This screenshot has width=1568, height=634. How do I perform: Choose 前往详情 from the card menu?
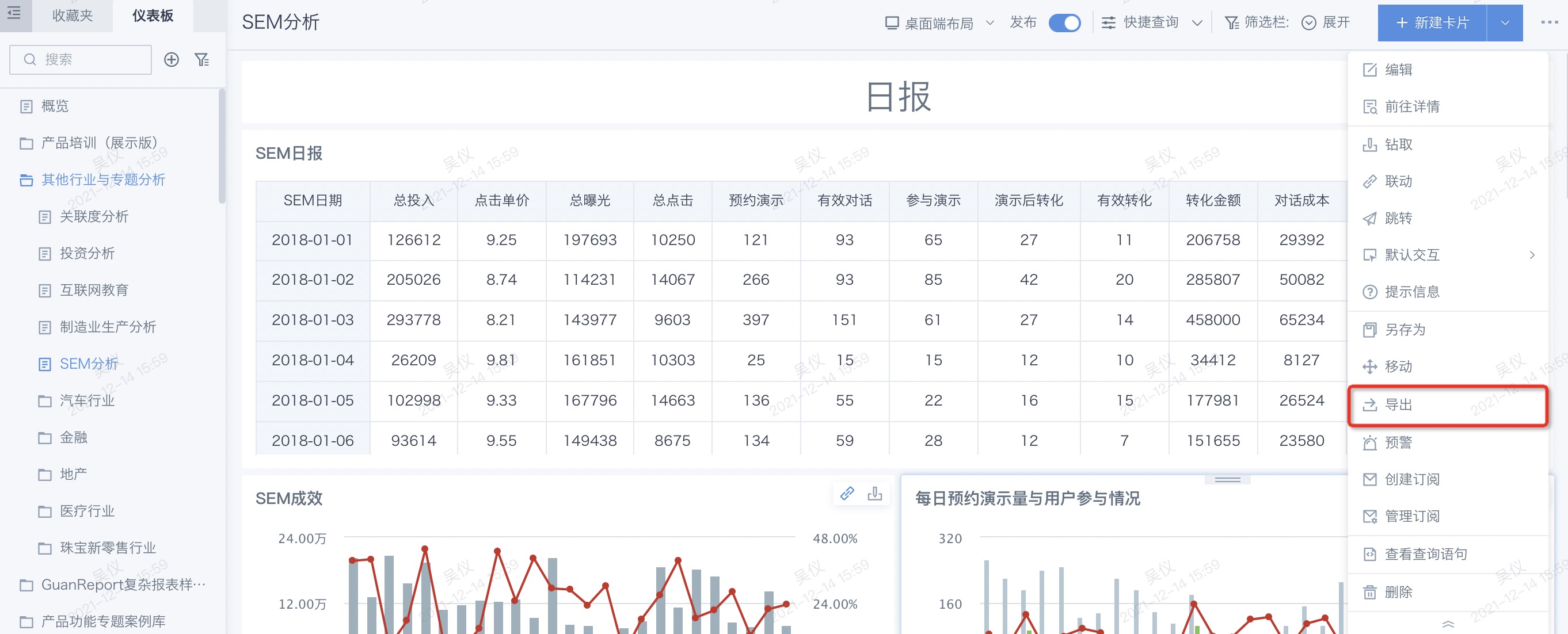1448,106
